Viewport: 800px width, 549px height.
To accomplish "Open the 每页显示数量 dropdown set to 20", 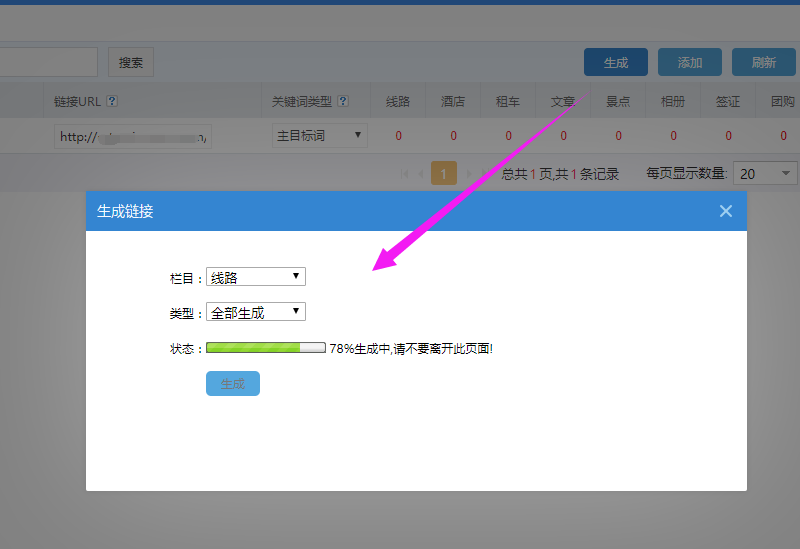I will [x=765, y=174].
